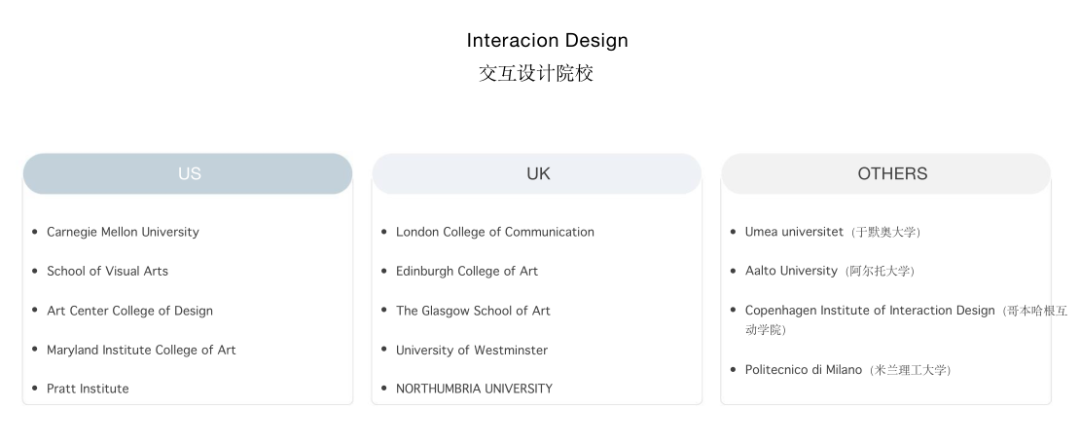Click Politecnico di Milano entry
1080x445 pixels.
(x=803, y=370)
